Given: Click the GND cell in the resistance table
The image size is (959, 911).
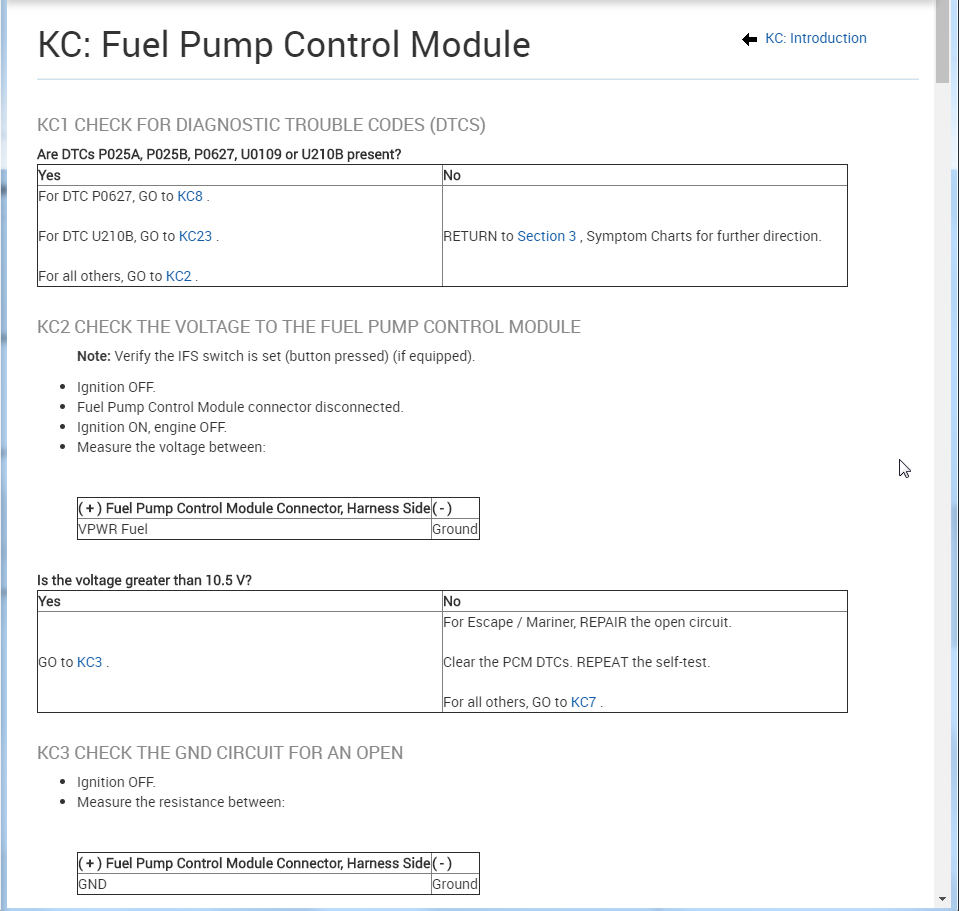Looking at the screenshot, I should point(92,884).
